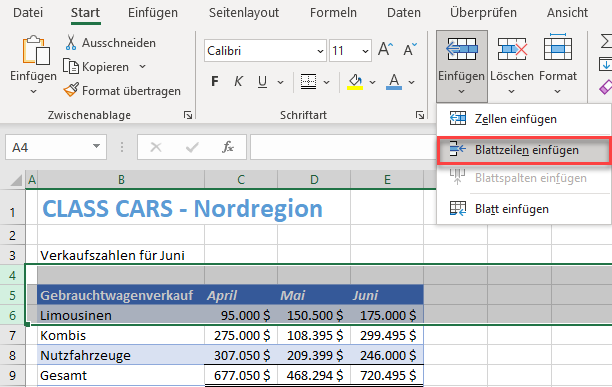The image size is (612, 387).
Task: Switch to the Daten tab
Action: pos(404,13)
